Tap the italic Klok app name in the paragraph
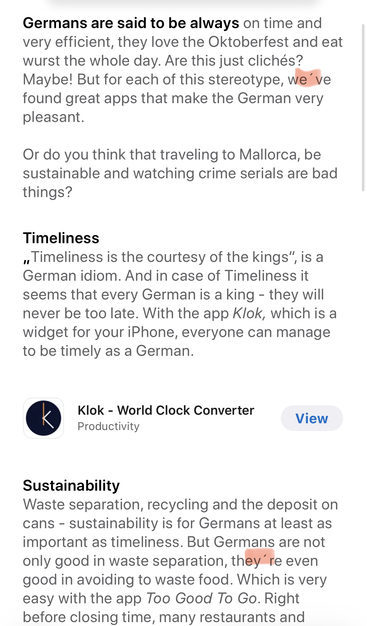367x626 pixels. 249,313
